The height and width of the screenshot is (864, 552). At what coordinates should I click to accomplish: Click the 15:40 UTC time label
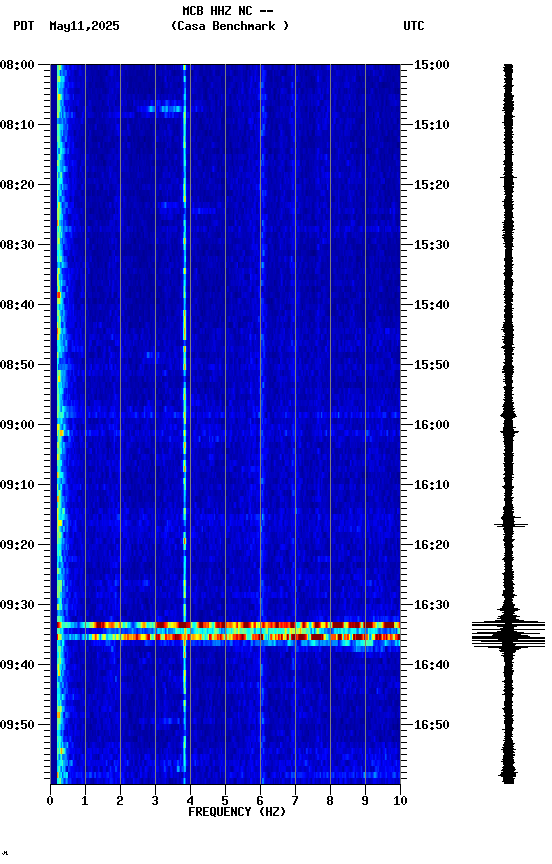click(x=432, y=305)
